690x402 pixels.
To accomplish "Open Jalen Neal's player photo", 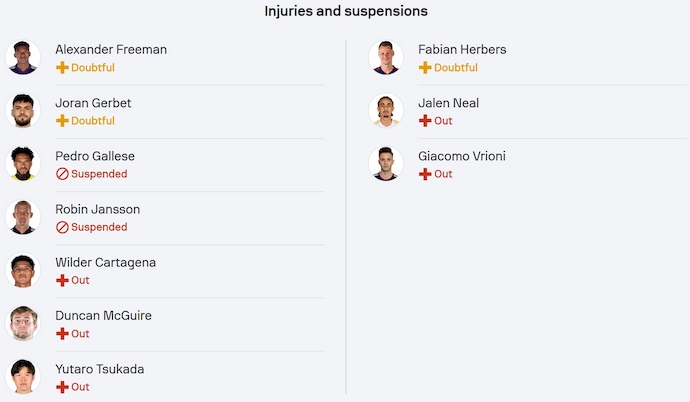I will tap(385, 110).
